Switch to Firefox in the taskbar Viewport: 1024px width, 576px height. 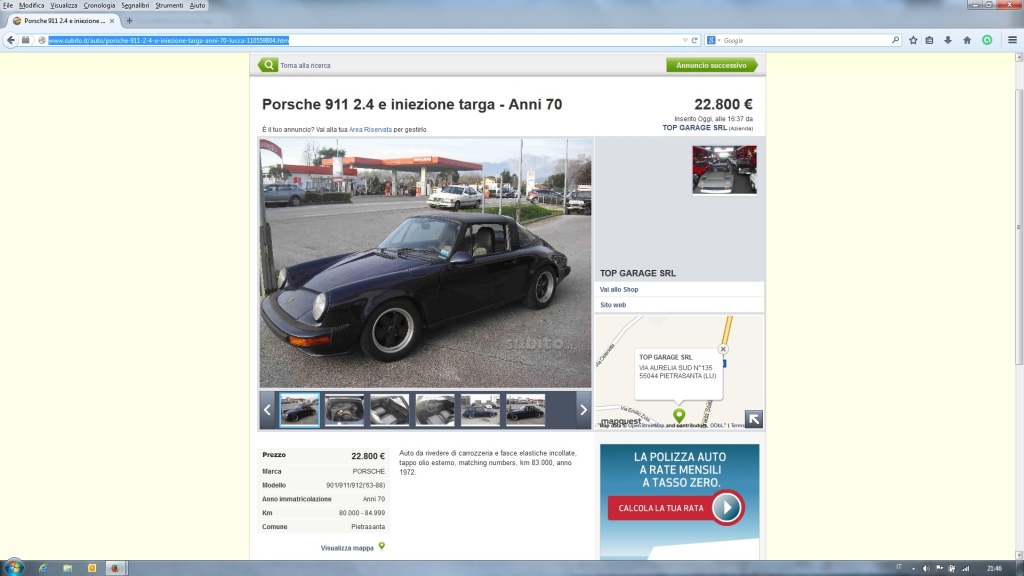tap(115, 568)
